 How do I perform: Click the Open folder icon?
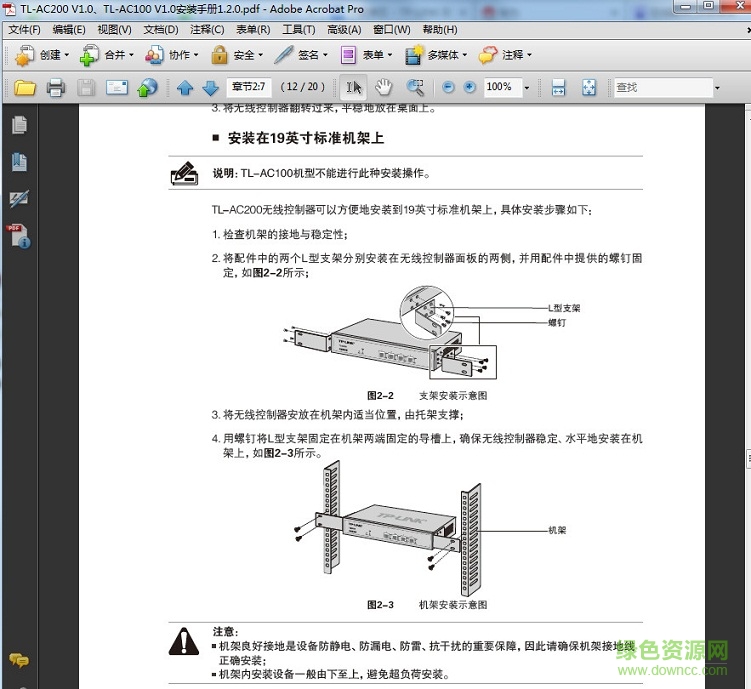25,88
